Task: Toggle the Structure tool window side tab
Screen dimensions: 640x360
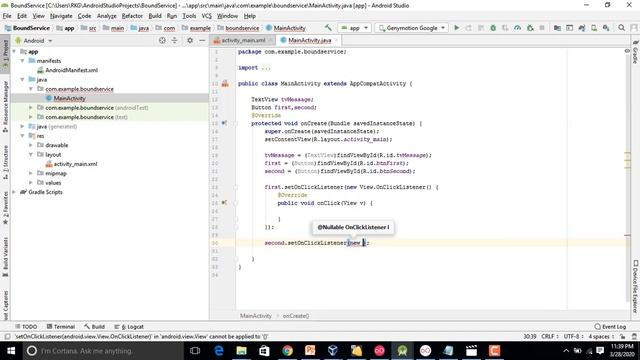Action: 5,162
